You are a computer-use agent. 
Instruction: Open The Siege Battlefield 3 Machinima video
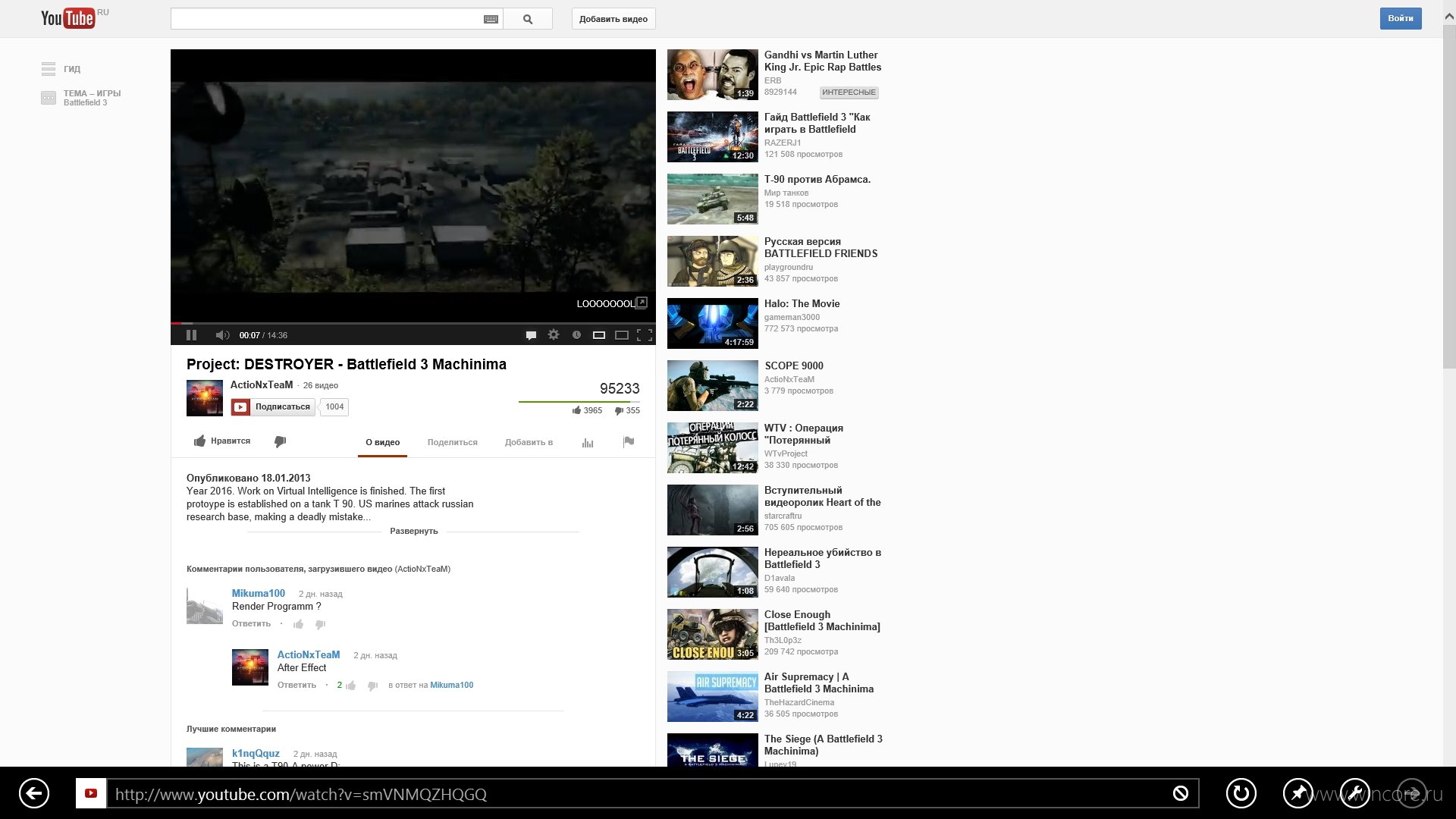pos(824,745)
